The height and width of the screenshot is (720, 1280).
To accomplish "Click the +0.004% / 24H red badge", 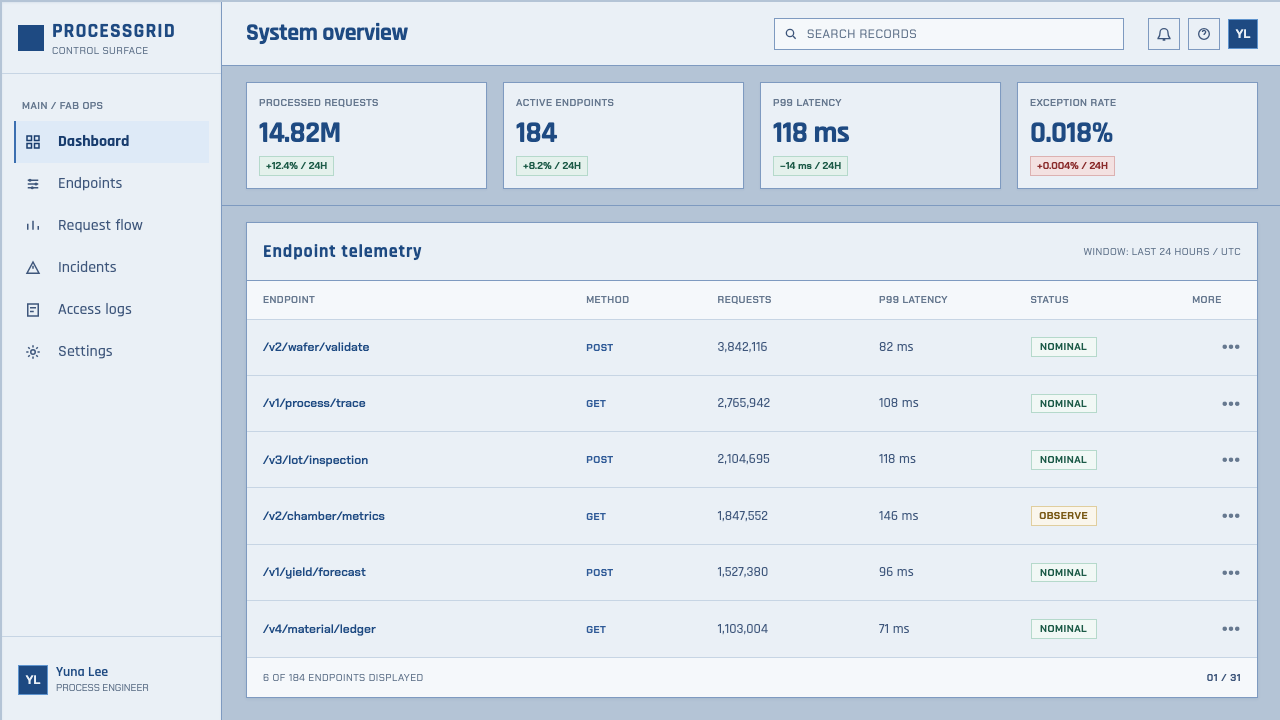I will [1072, 166].
